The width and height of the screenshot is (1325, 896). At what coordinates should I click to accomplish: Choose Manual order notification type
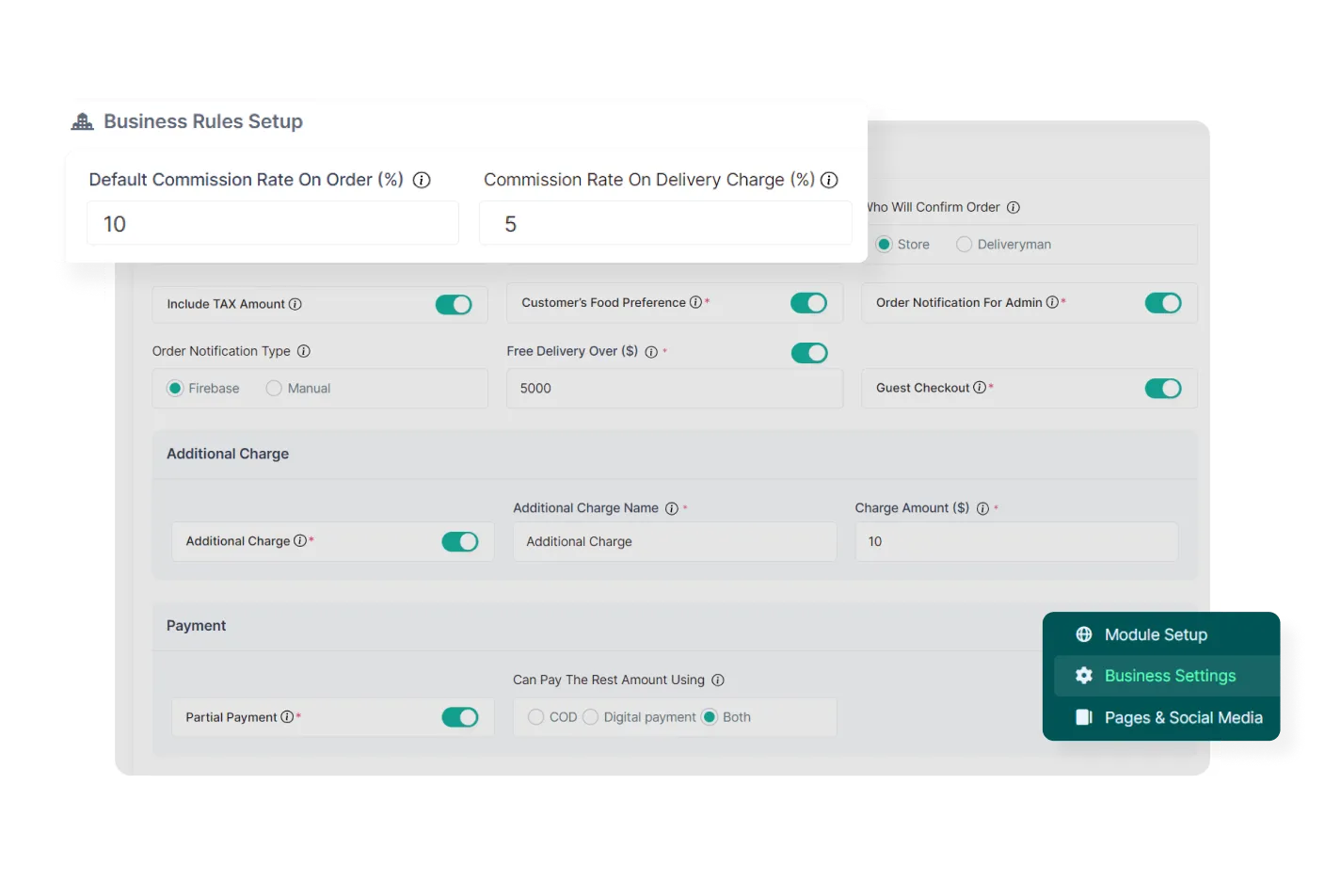tap(274, 389)
